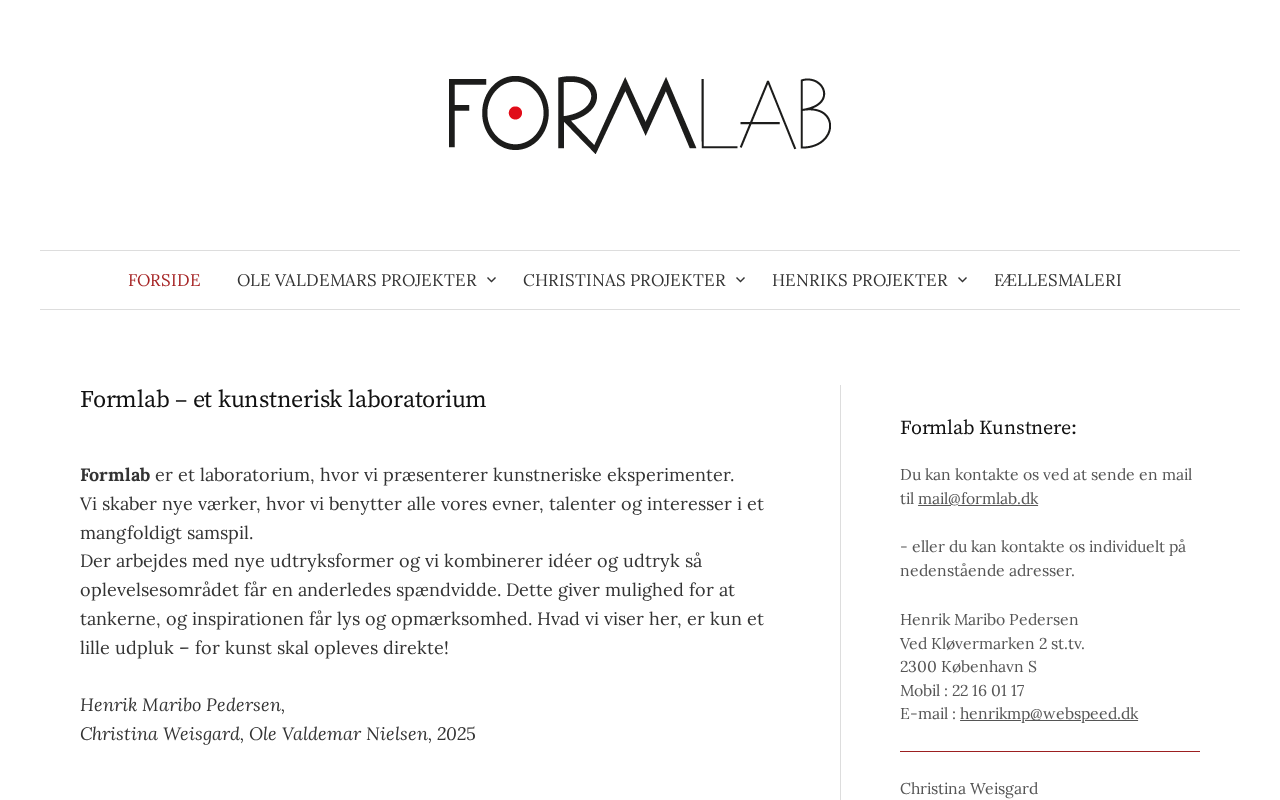Open the FORSIDE menu item
Viewport: 1280px width, 800px height.
click(x=164, y=280)
